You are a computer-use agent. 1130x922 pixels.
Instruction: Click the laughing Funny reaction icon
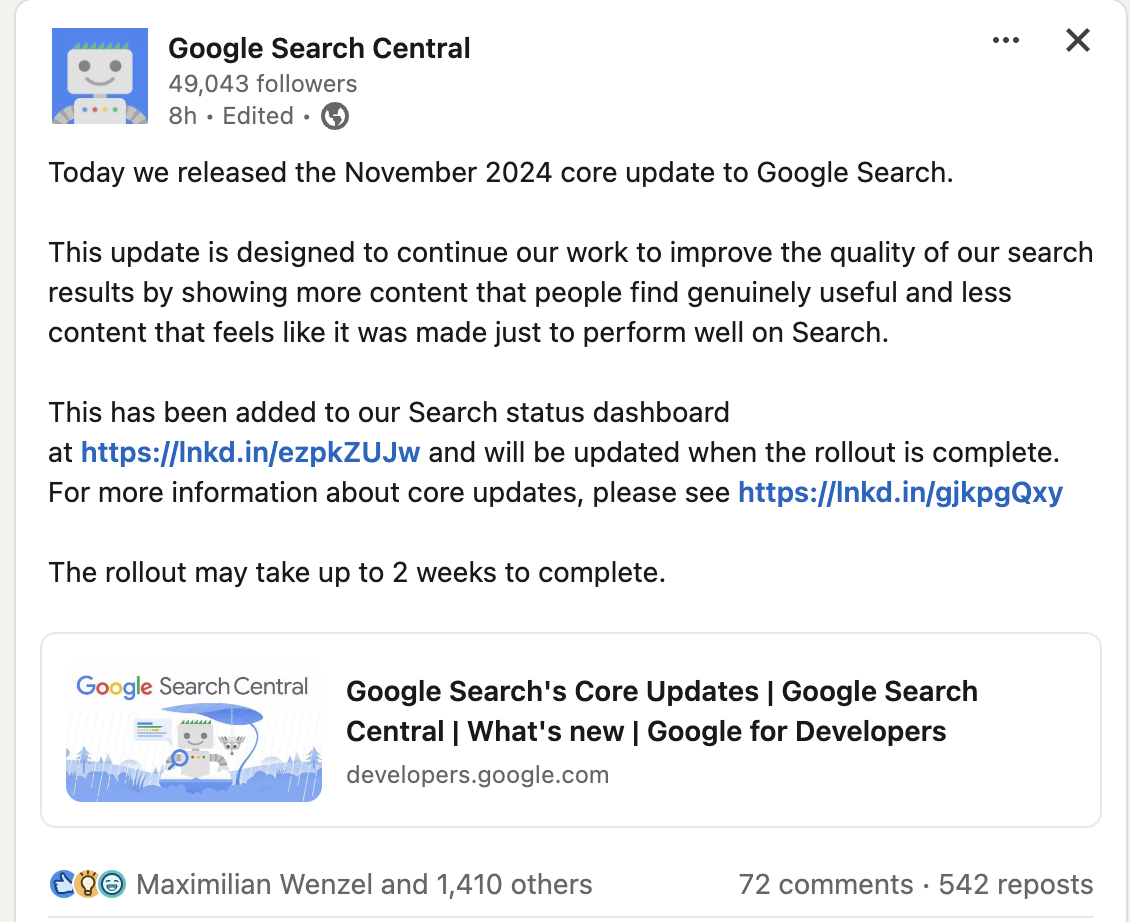click(112, 883)
